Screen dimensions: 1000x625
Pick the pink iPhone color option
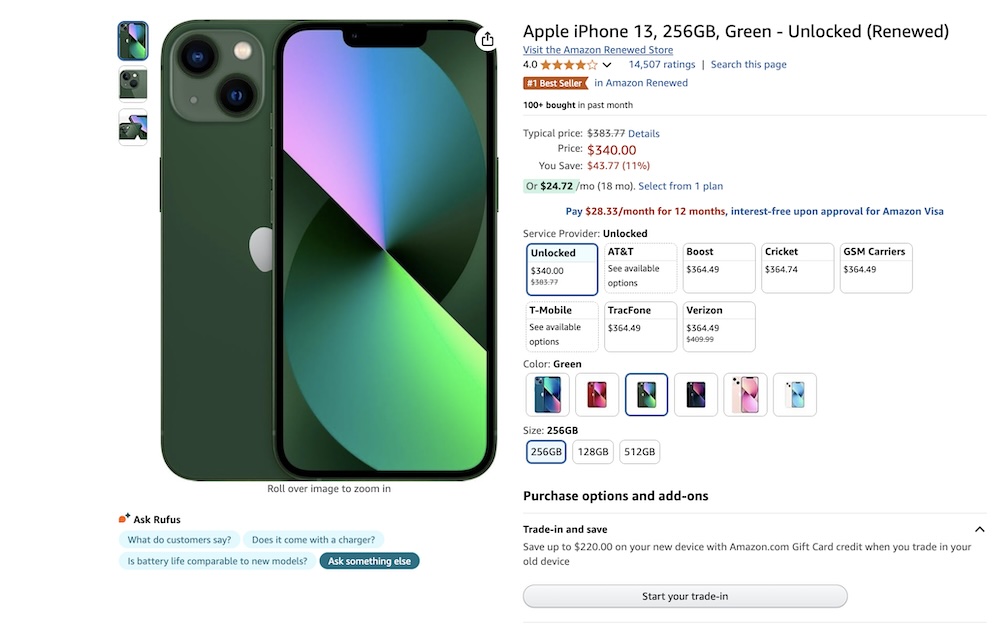[x=745, y=395]
